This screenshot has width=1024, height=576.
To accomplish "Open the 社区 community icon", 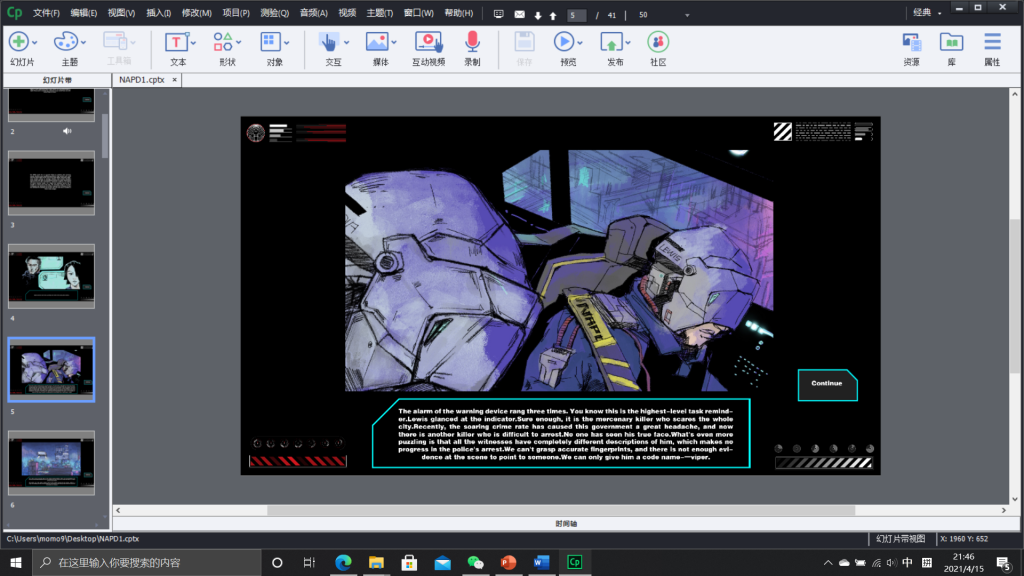I will click(x=658, y=42).
